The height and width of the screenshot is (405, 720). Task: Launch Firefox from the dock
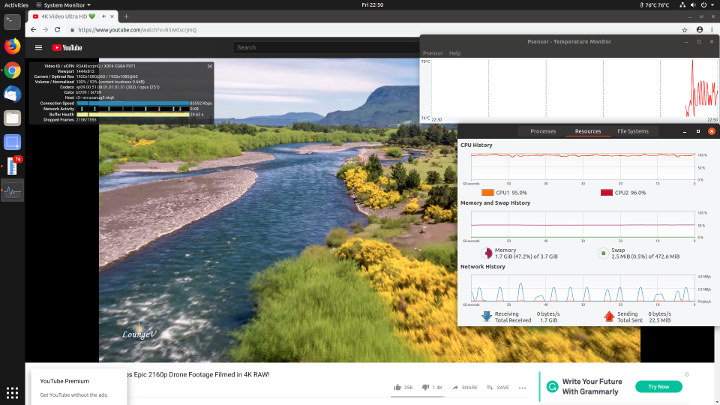12,46
